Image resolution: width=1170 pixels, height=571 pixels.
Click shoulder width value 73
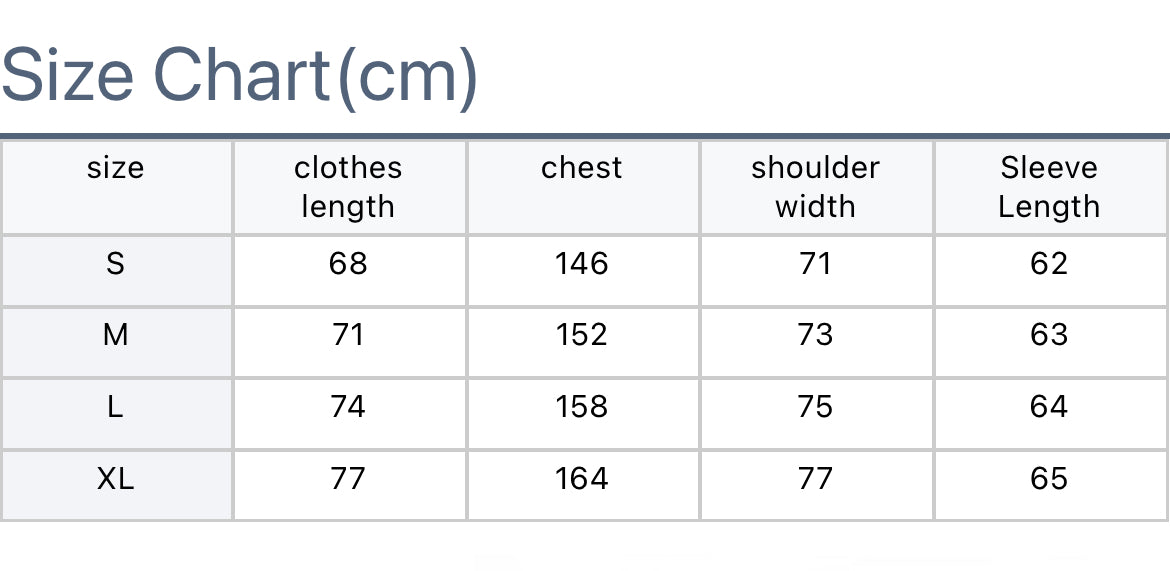point(816,335)
